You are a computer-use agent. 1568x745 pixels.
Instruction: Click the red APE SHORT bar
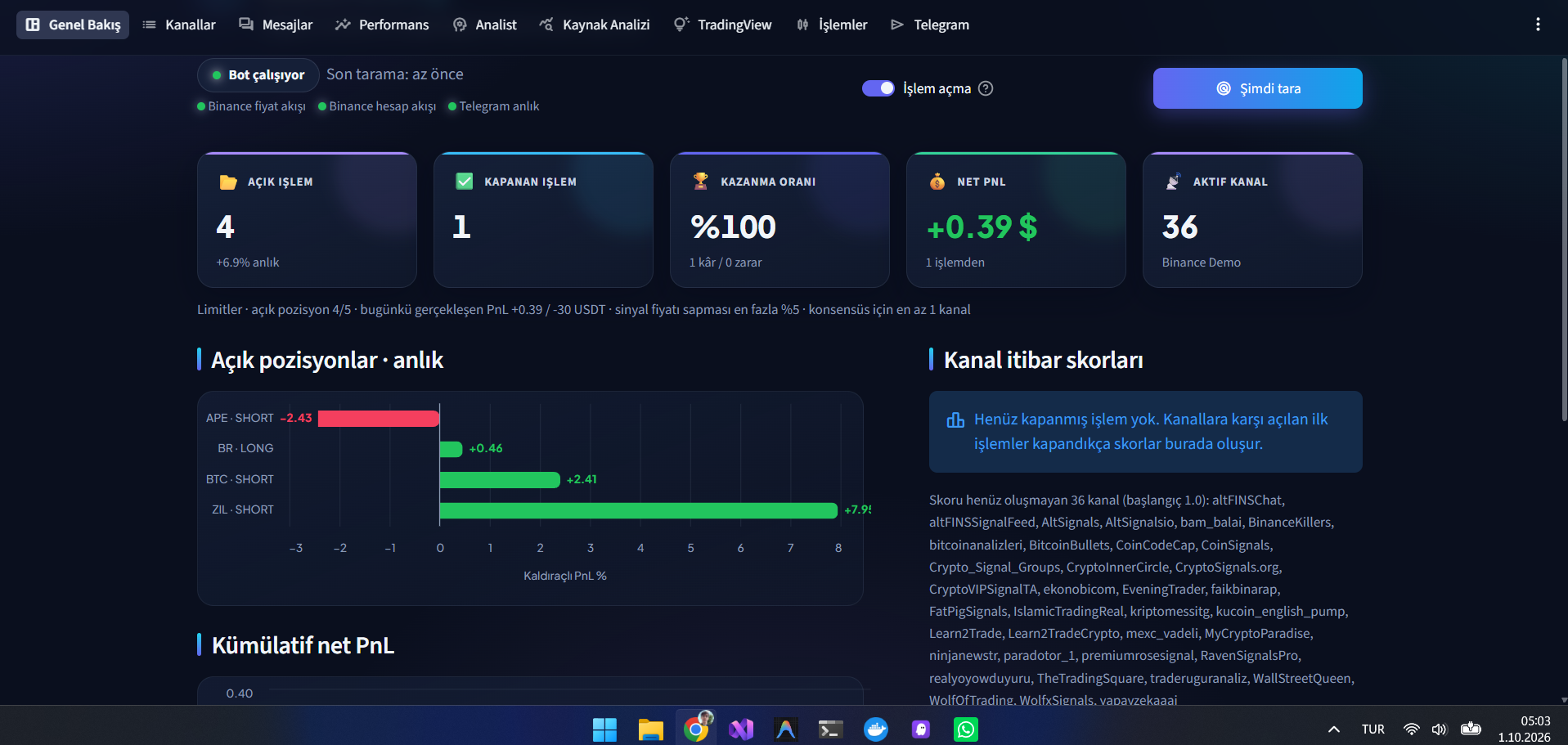(x=379, y=418)
